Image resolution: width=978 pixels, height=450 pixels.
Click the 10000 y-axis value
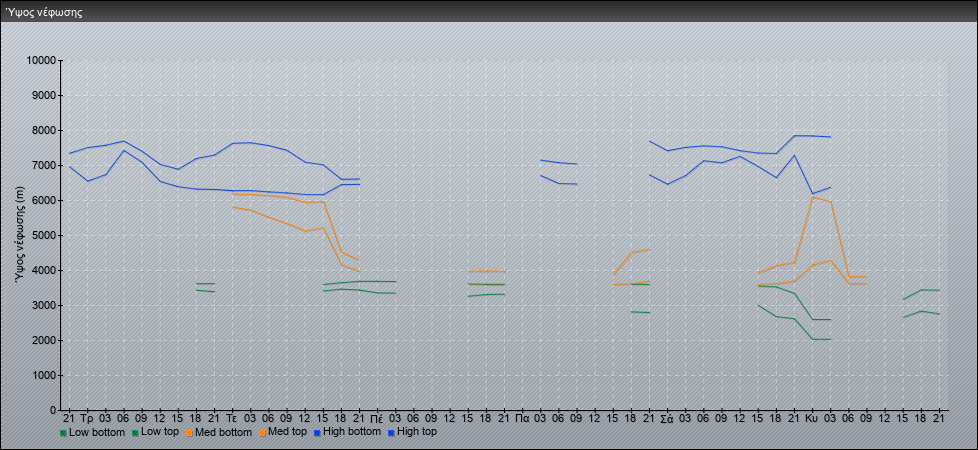[41, 61]
